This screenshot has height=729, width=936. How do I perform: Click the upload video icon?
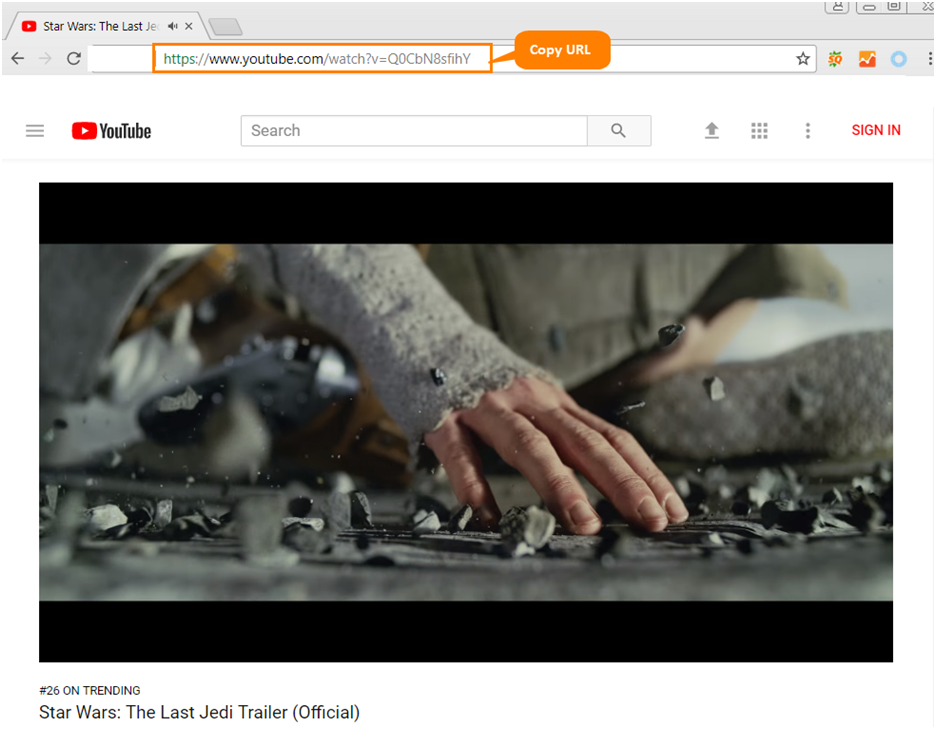click(x=712, y=130)
